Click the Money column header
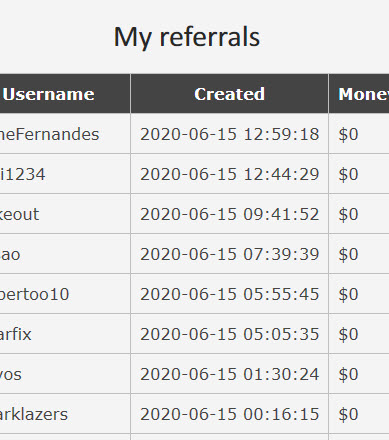Screen dimensions: 389x440 click(364, 94)
